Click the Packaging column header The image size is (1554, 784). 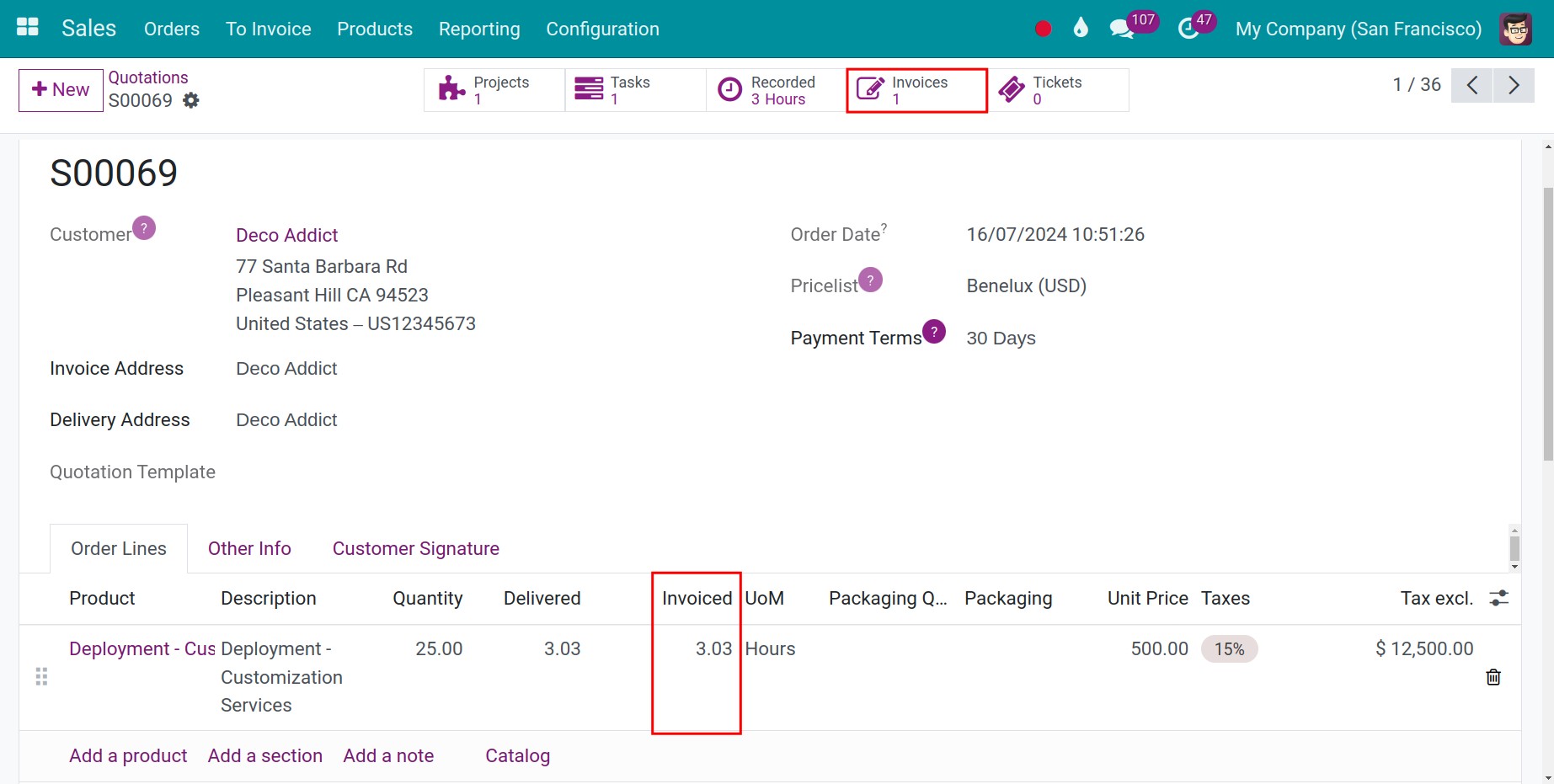1008,598
